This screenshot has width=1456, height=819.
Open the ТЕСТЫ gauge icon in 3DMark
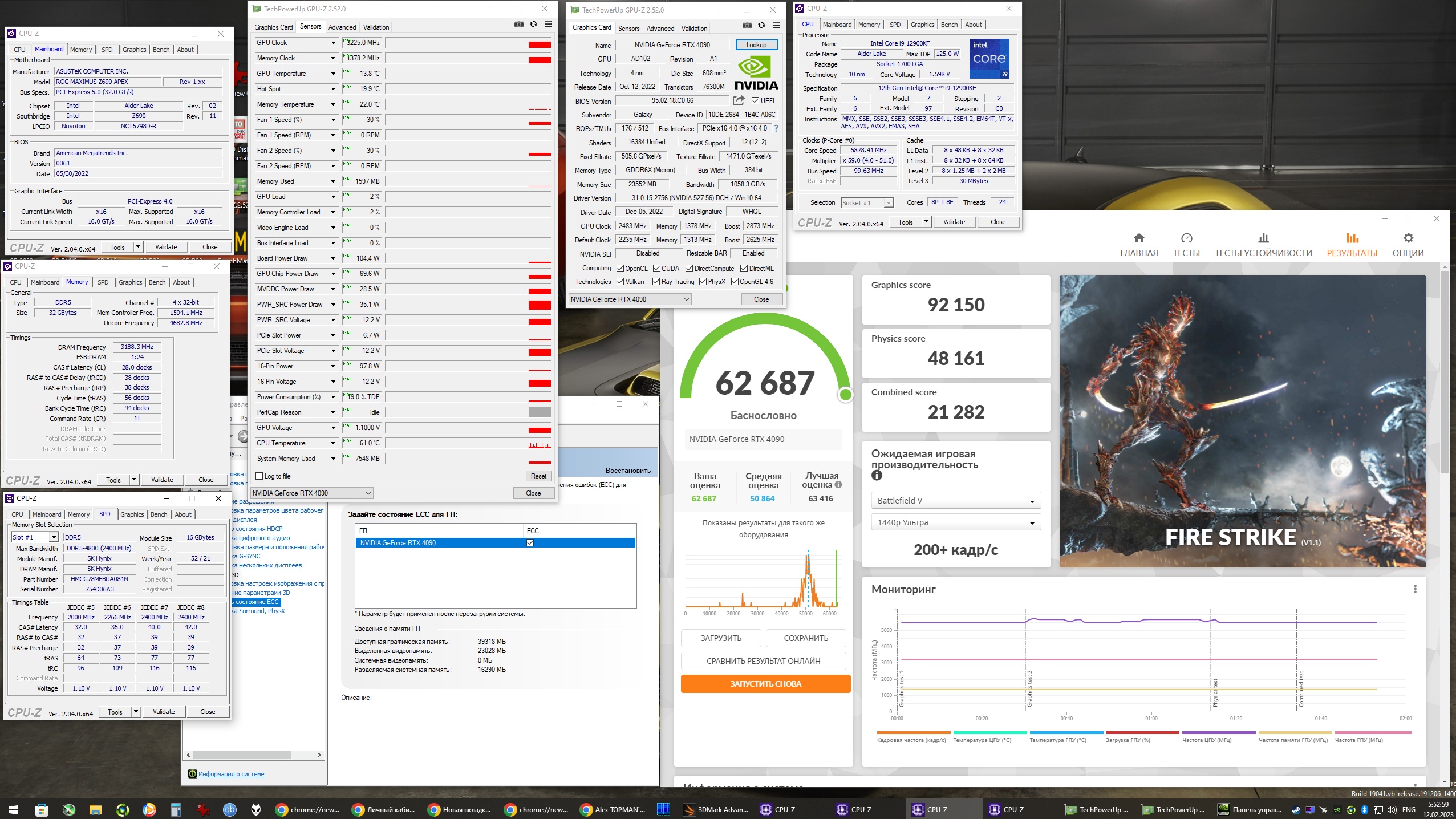pyautogui.click(x=1186, y=238)
